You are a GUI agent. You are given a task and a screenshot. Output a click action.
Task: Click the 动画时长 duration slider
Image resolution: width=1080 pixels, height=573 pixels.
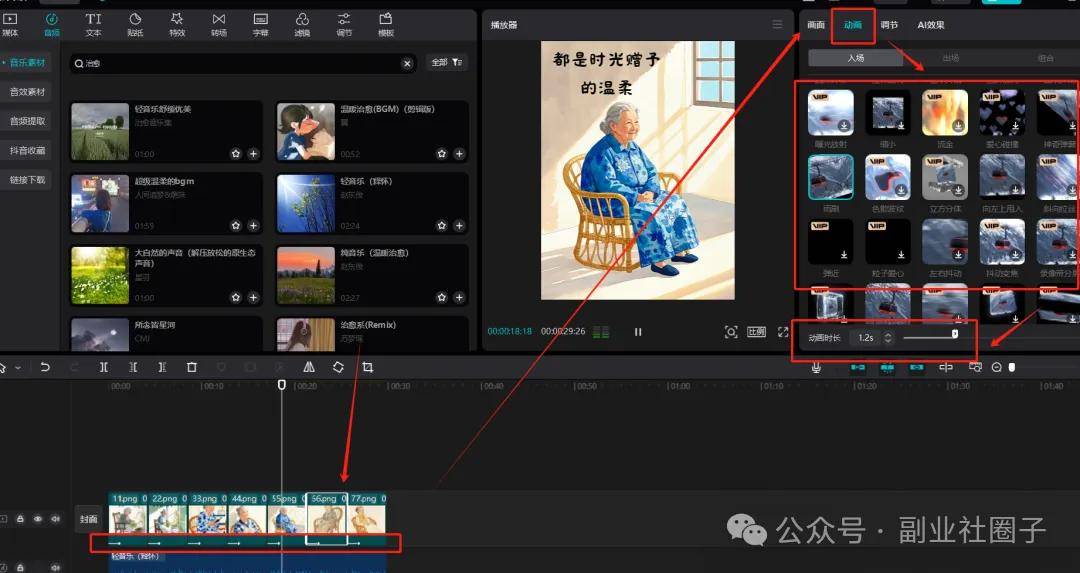tap(929, 337)
